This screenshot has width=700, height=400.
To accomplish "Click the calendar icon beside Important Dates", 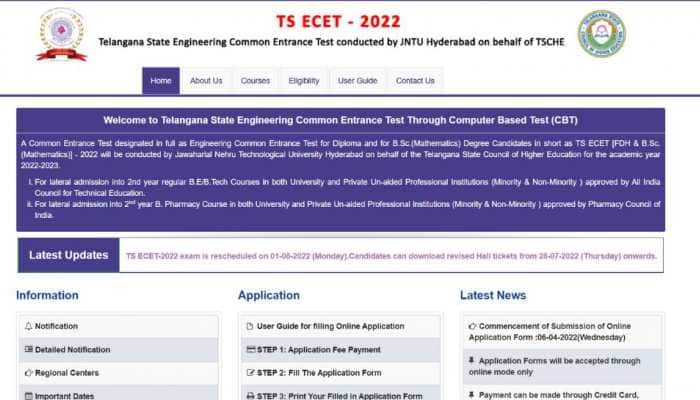I will [x=29, y=396].
